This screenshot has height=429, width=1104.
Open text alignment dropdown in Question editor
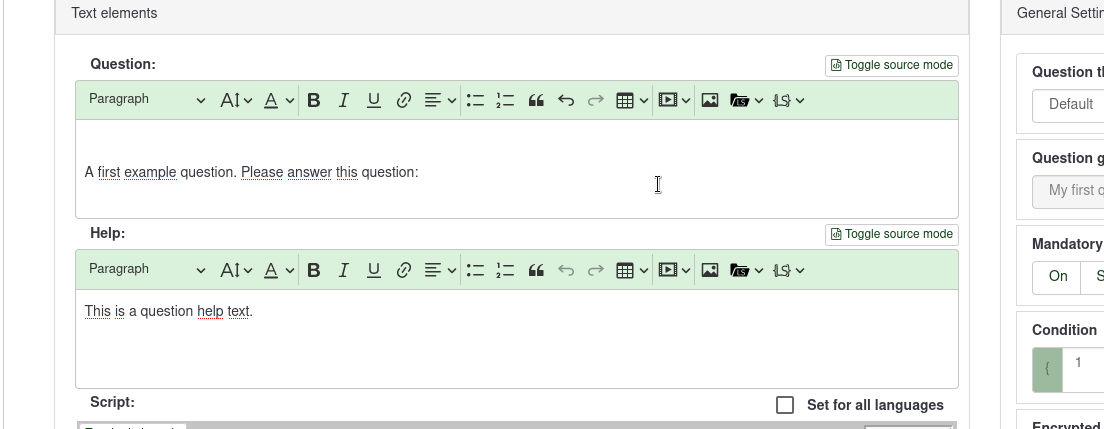440,100
